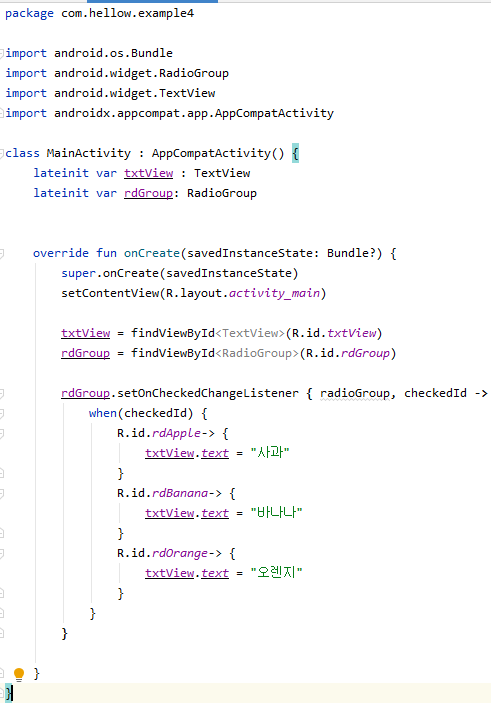Click rdGroup in the lateinit declaration
491x712 pixels.
149,193
